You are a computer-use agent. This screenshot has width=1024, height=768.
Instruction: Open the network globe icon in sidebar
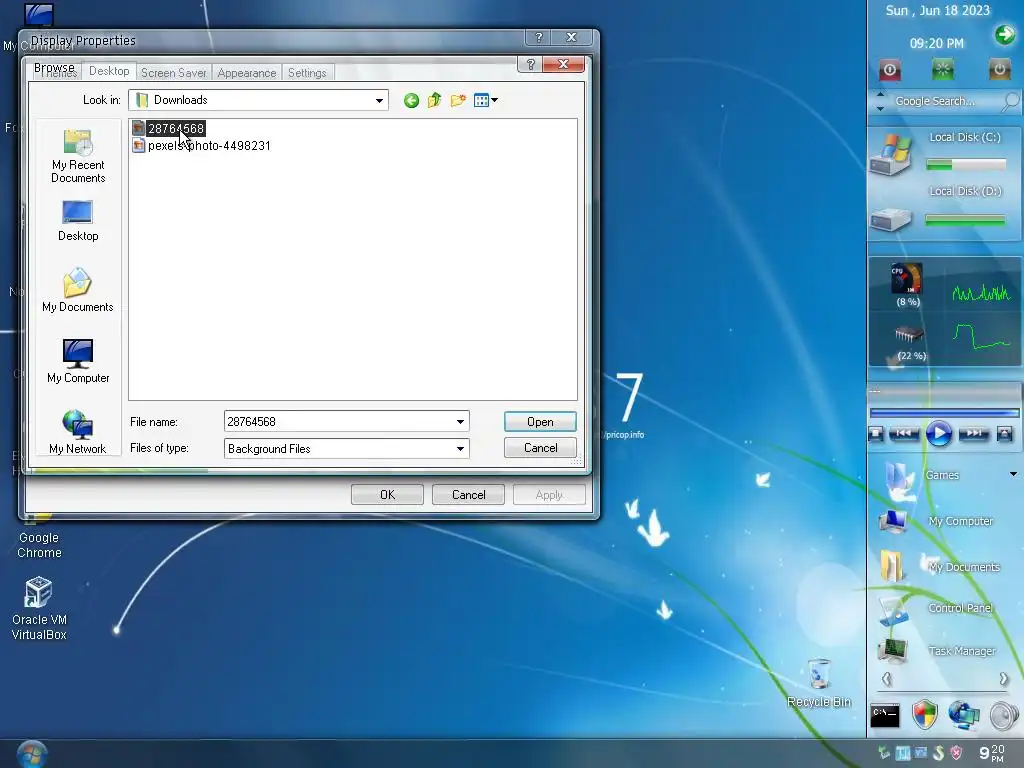pyautogui.click(x=964, y=715)
